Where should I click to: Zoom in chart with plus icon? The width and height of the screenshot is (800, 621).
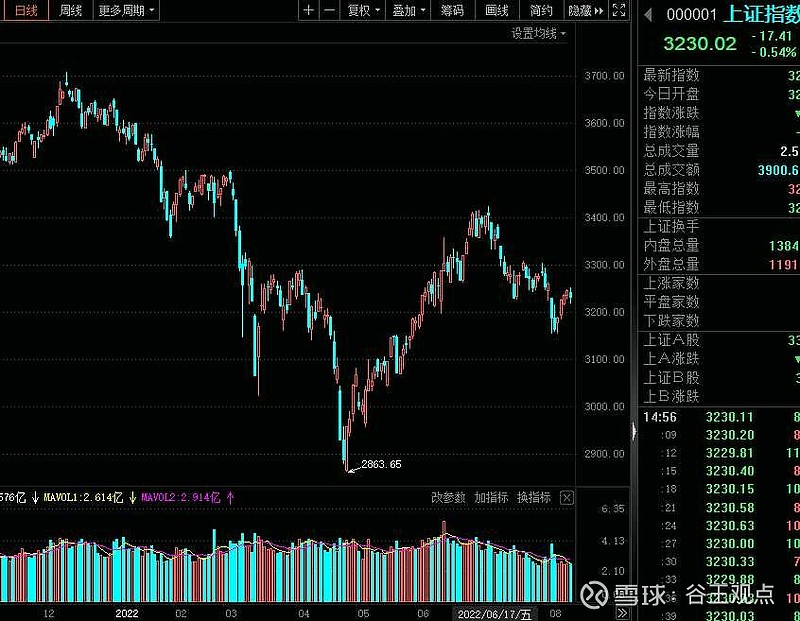pos(308,10)
